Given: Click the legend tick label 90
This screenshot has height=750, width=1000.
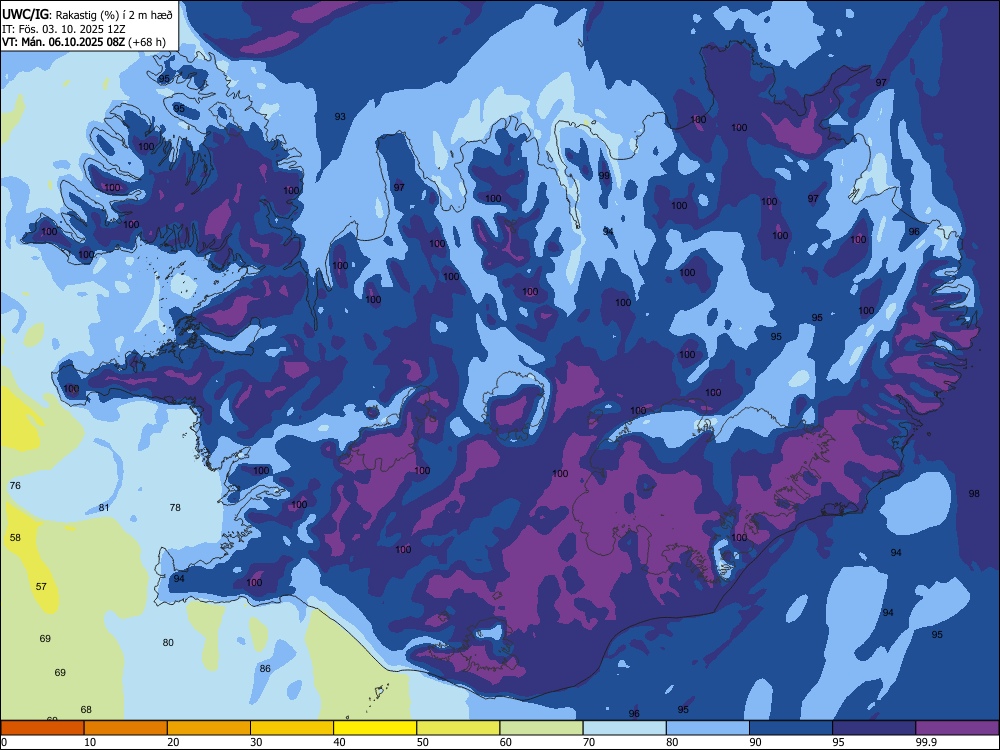Looking at the screenshot, I should pyautogui.click(x=755, y=742).
